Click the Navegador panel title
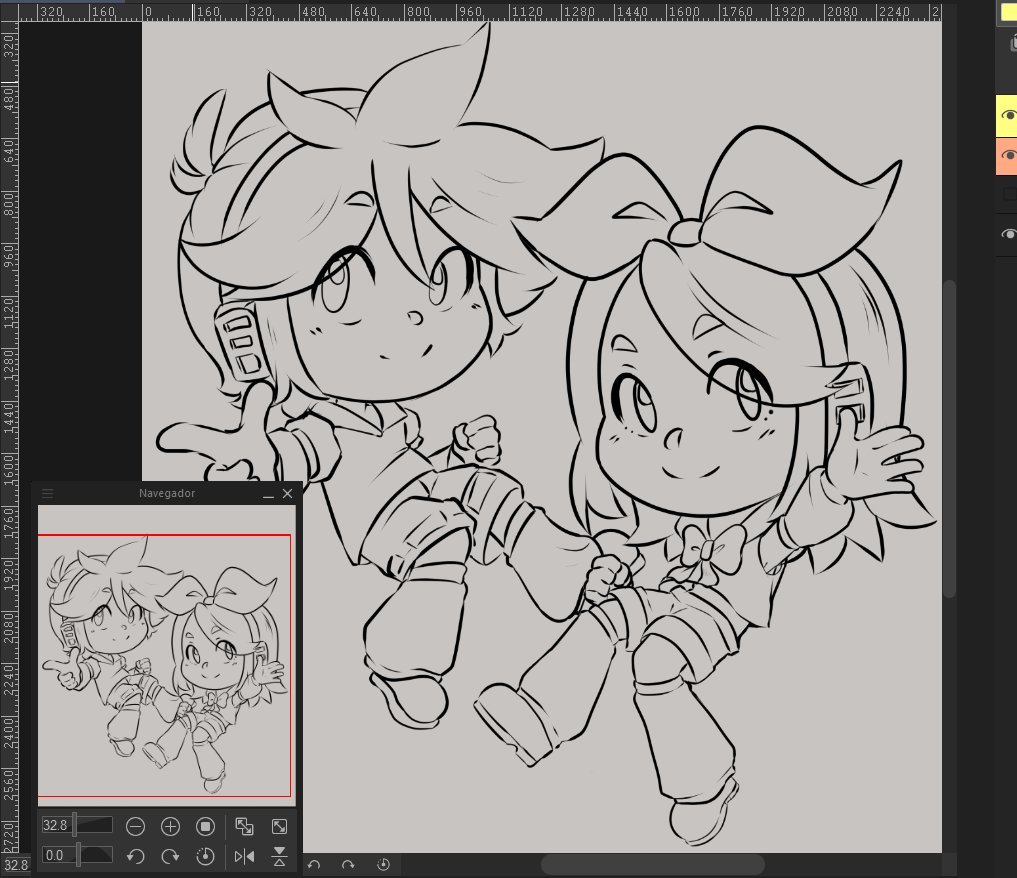 click(x=167, y=493)
